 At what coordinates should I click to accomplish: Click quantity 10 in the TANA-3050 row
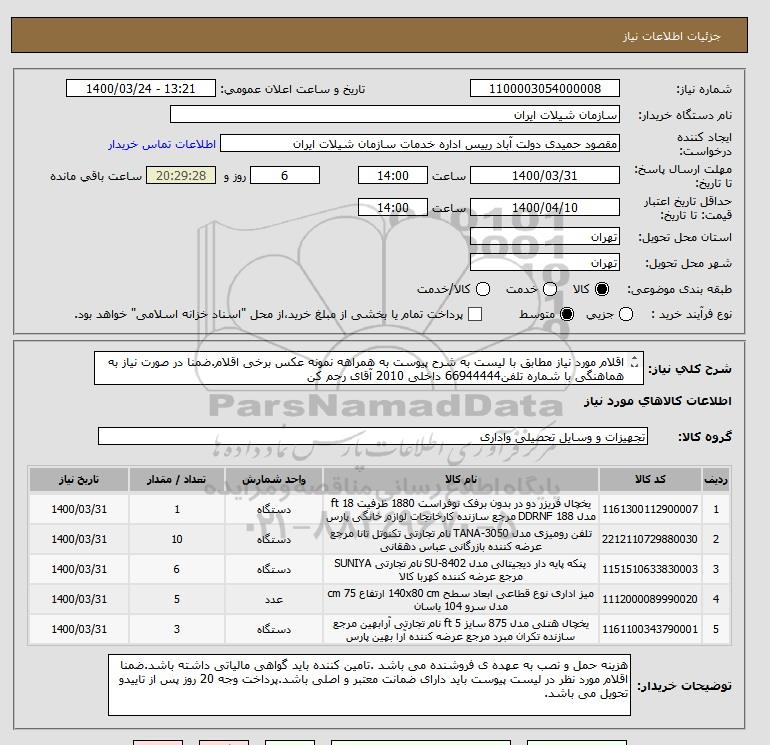pyautogui.click(x=177, y=539)
